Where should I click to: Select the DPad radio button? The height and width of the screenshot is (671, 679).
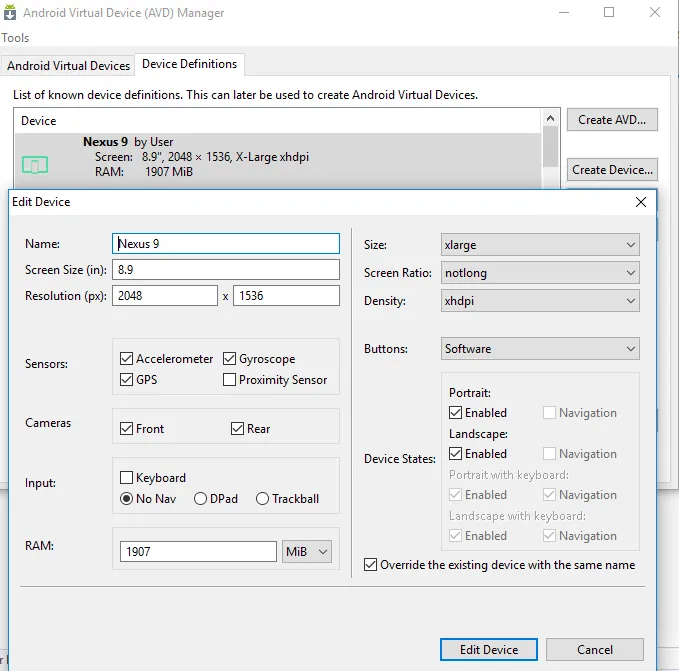200,499
